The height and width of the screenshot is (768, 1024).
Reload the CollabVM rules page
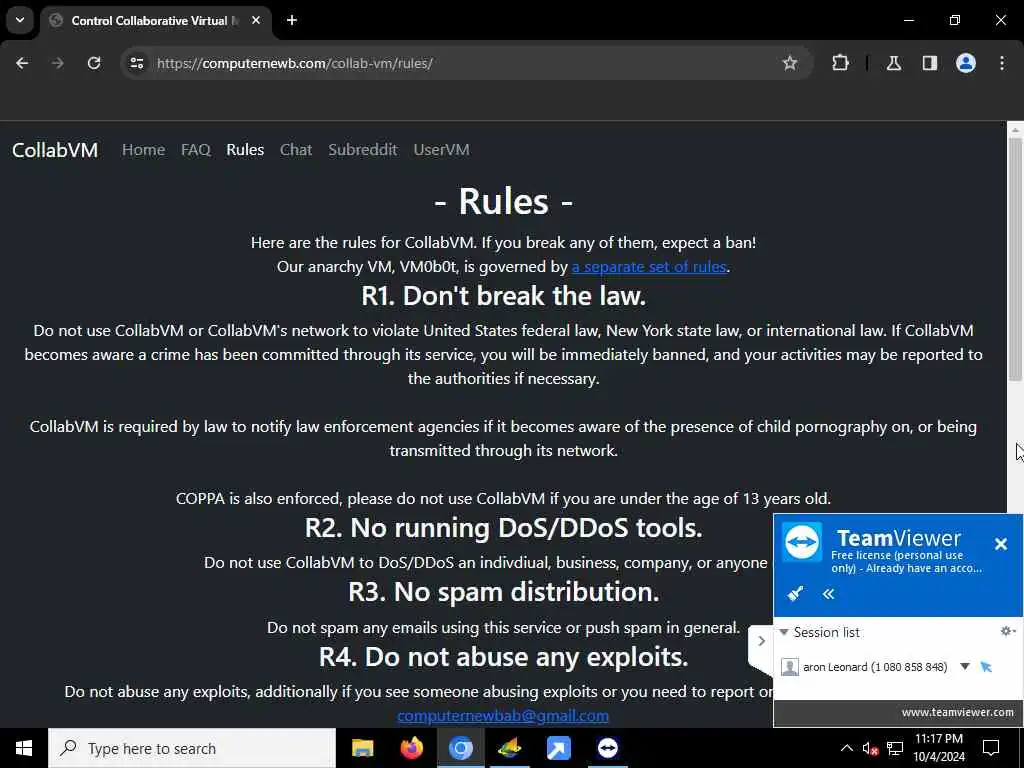point(94,63)
